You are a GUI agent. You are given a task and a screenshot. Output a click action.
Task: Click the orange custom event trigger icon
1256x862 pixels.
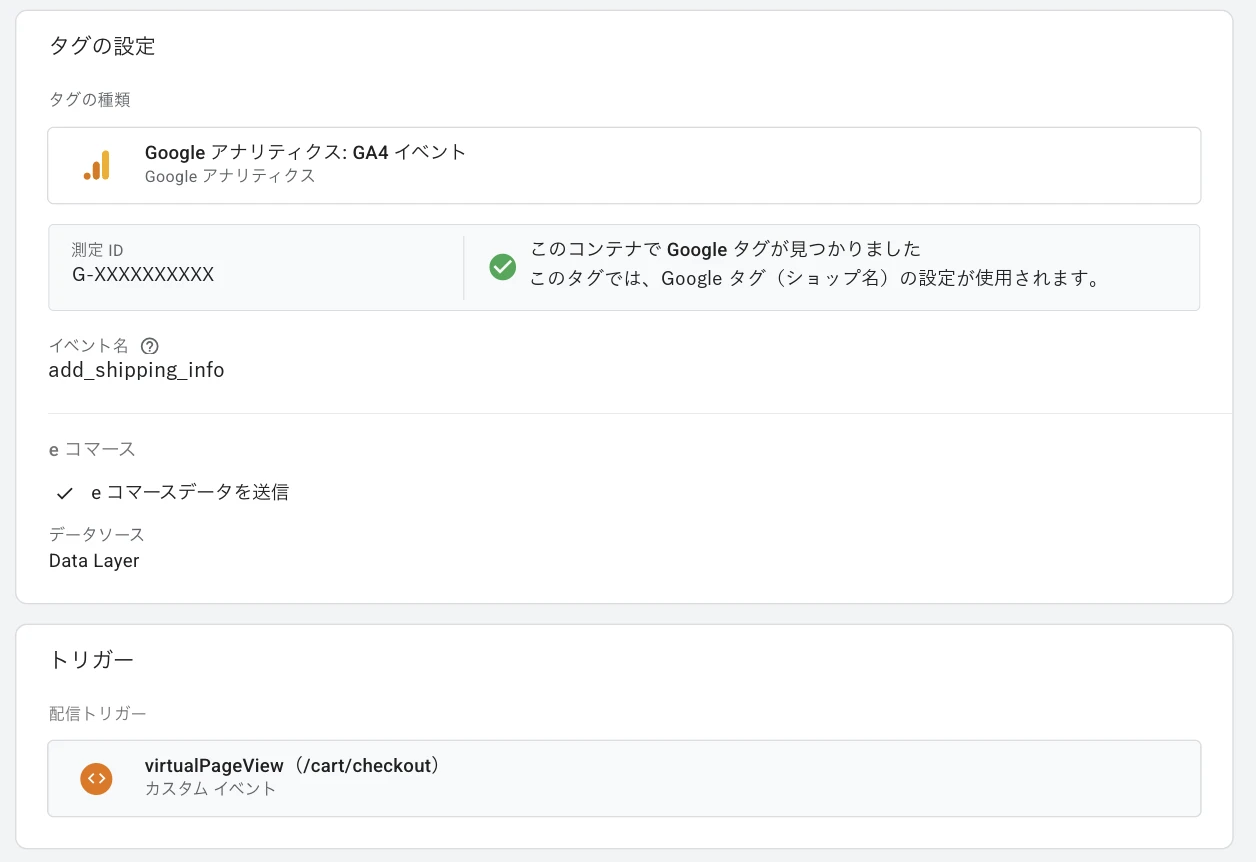coord(97,778)
